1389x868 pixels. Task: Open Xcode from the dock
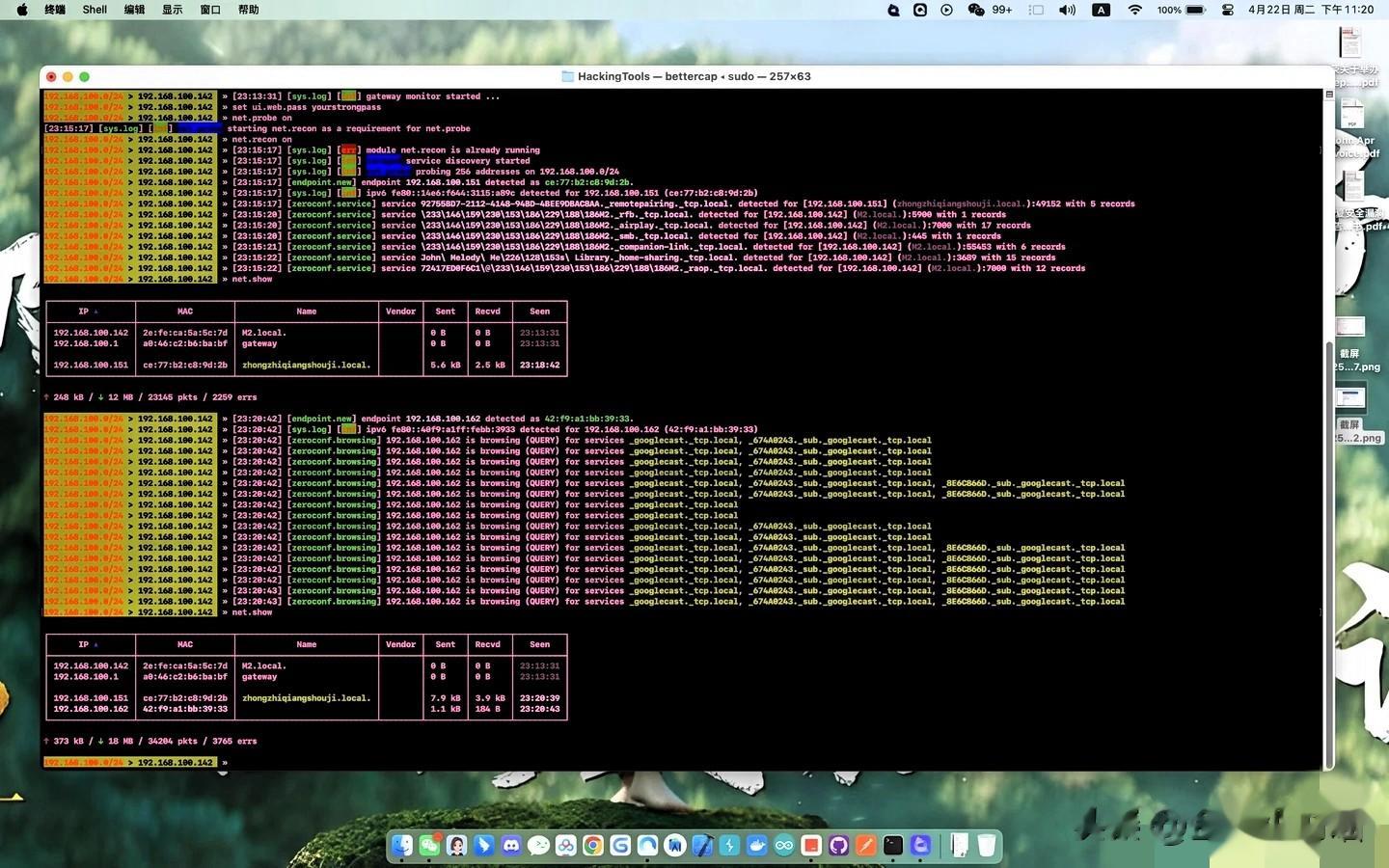(x=702, y=846)
